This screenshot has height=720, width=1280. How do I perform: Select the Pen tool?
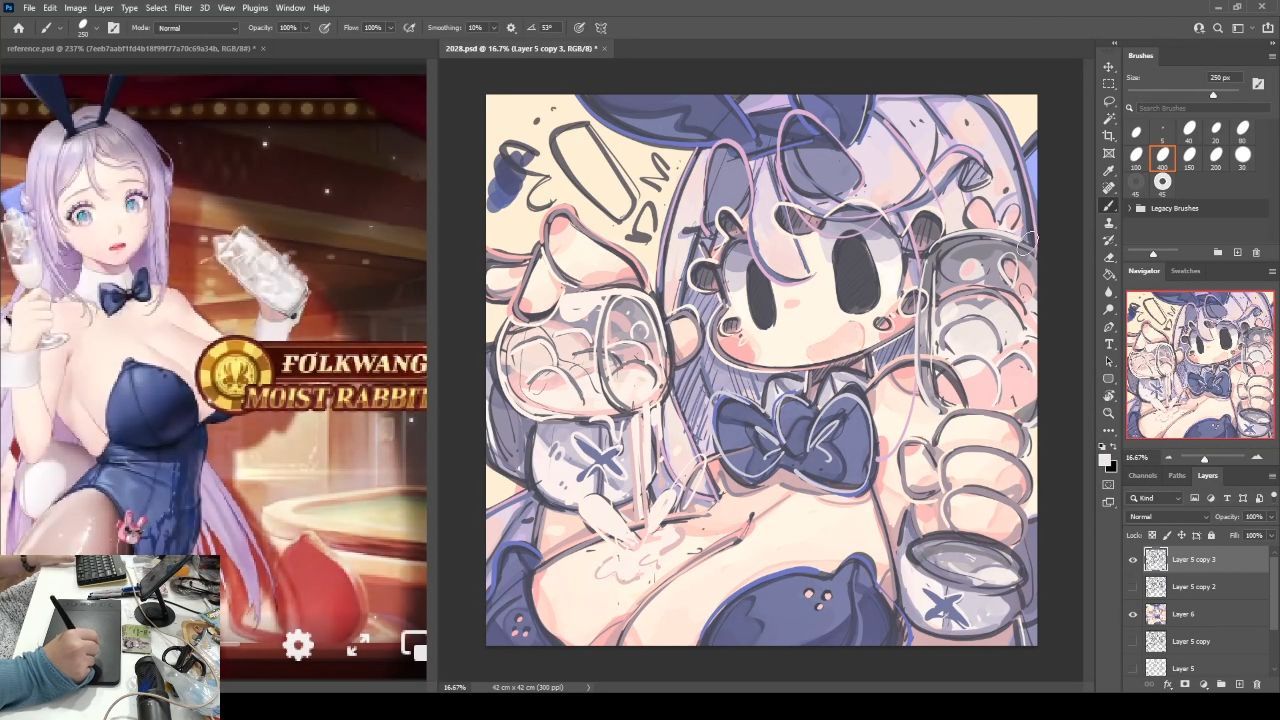[1109, 327]
